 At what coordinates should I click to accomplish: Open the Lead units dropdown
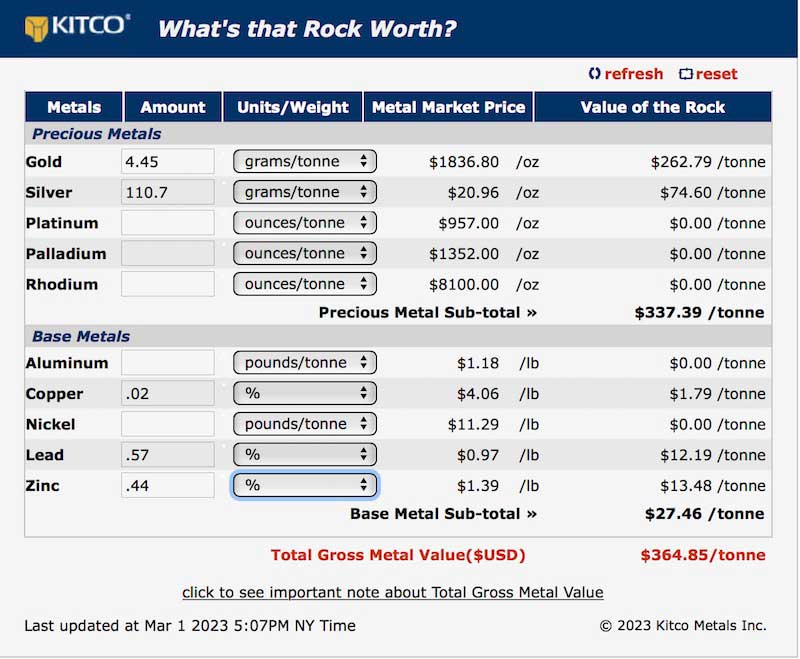tap(305, 454)
